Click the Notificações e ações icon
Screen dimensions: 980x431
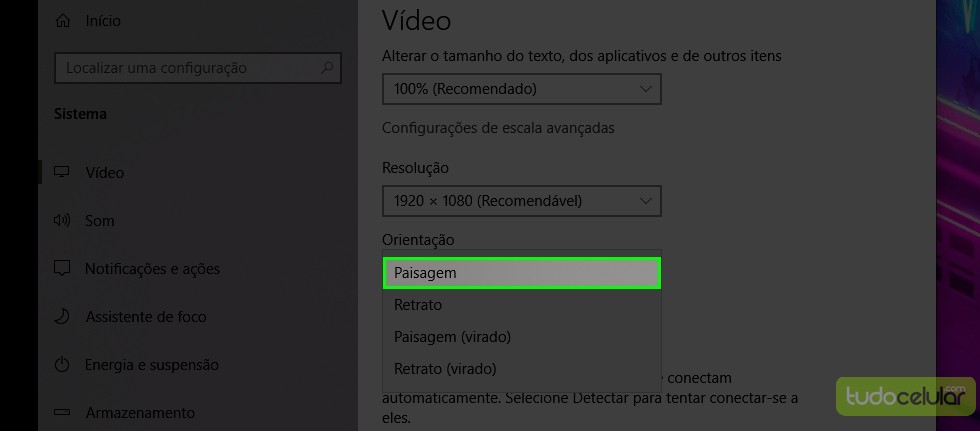(63, 268)
